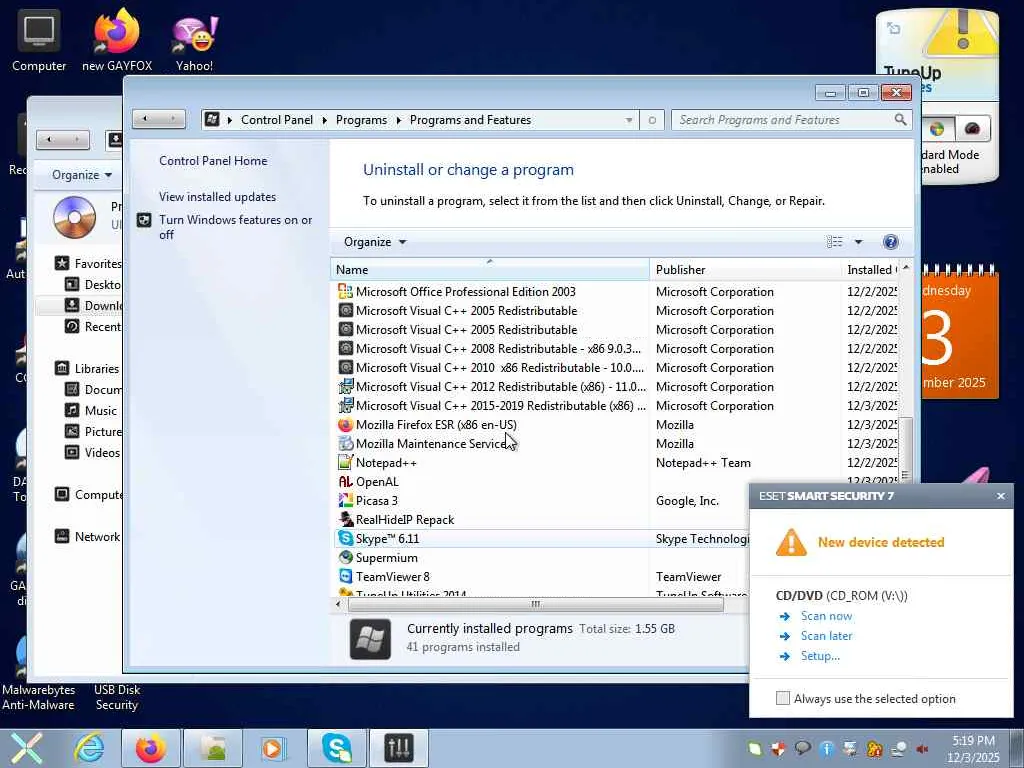Click the horizontal scrollbar of the program list
The image size is (1024, 768).
(536, 604)
